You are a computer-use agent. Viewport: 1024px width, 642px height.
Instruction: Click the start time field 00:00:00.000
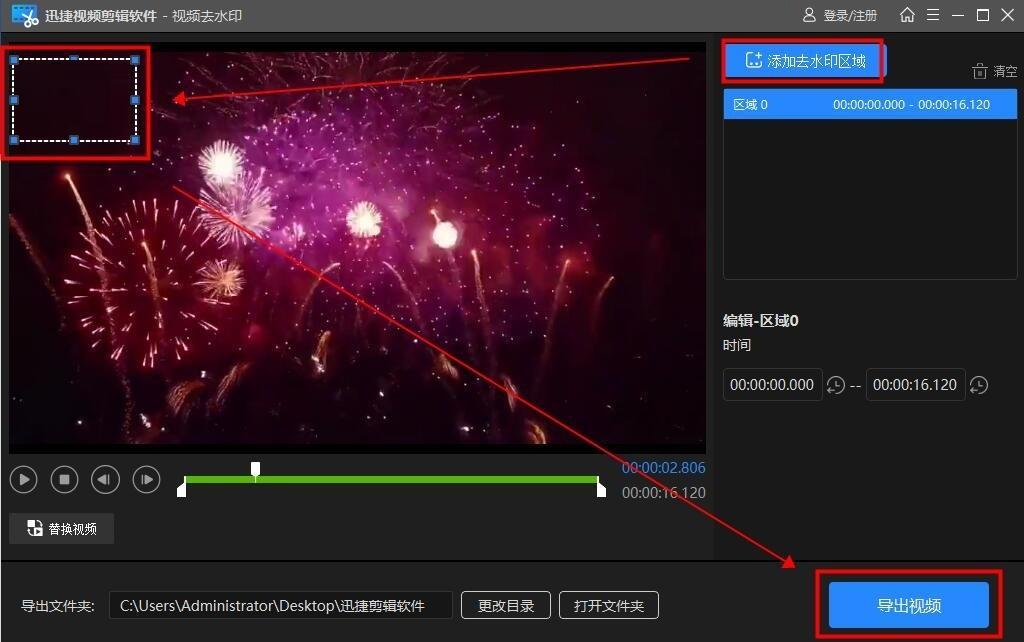point(772,385)
